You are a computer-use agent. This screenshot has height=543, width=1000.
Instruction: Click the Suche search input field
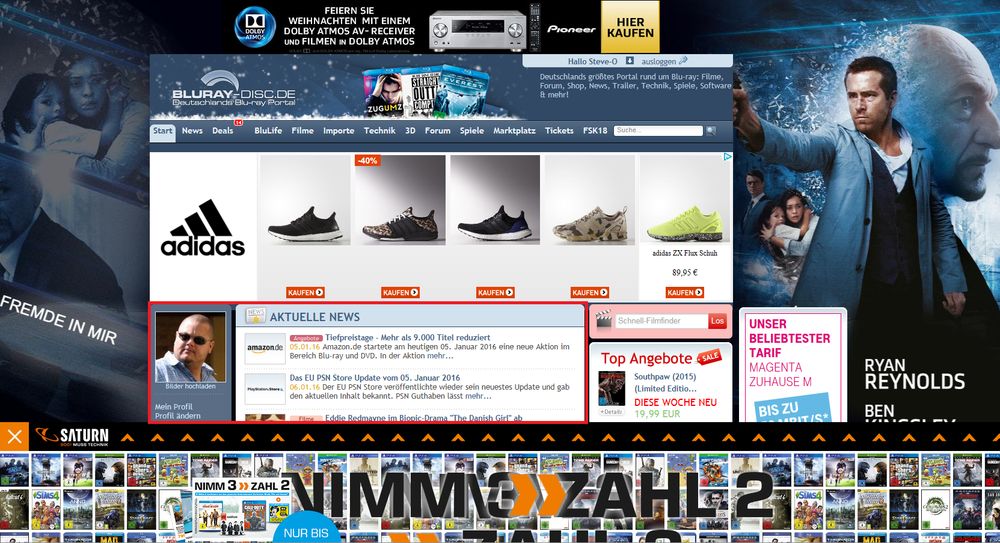pyautogui.click(x=658, y=131)
